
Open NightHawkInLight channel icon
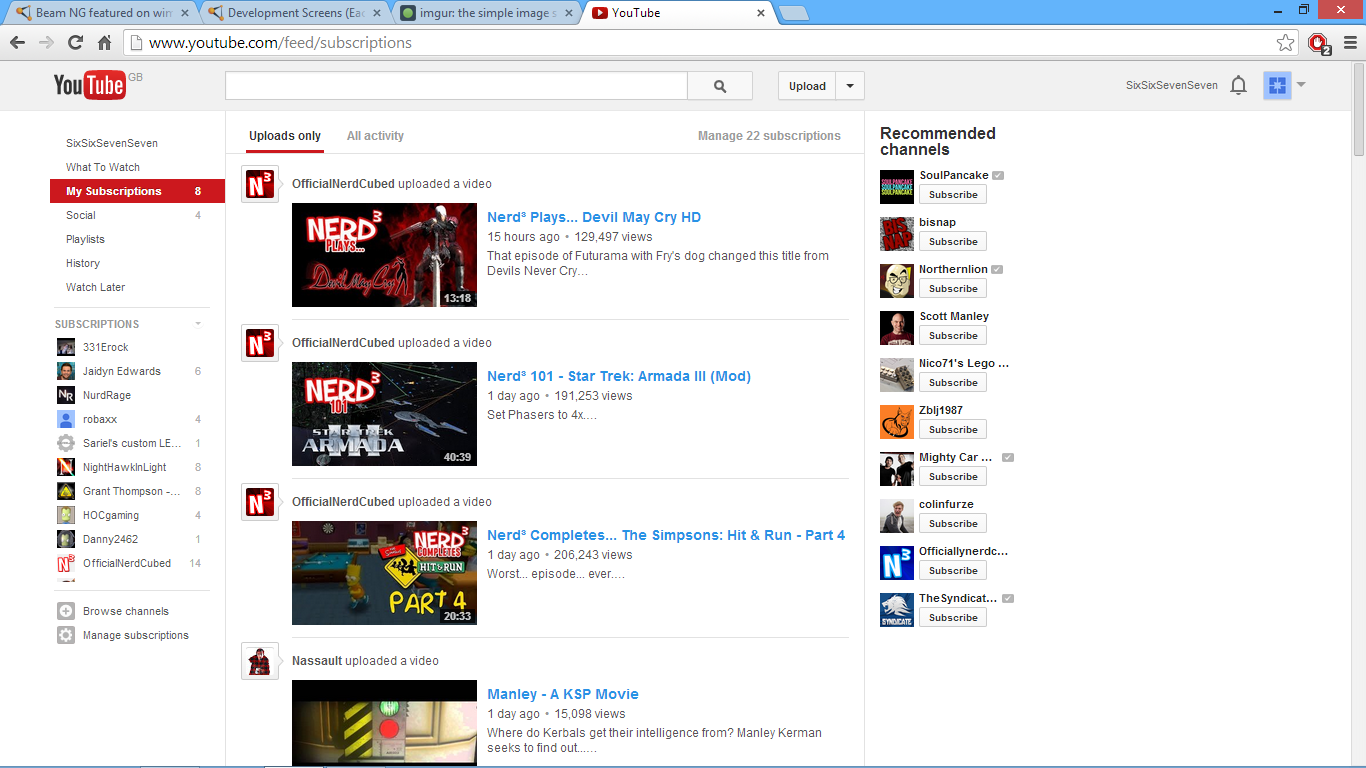[66, 467]
